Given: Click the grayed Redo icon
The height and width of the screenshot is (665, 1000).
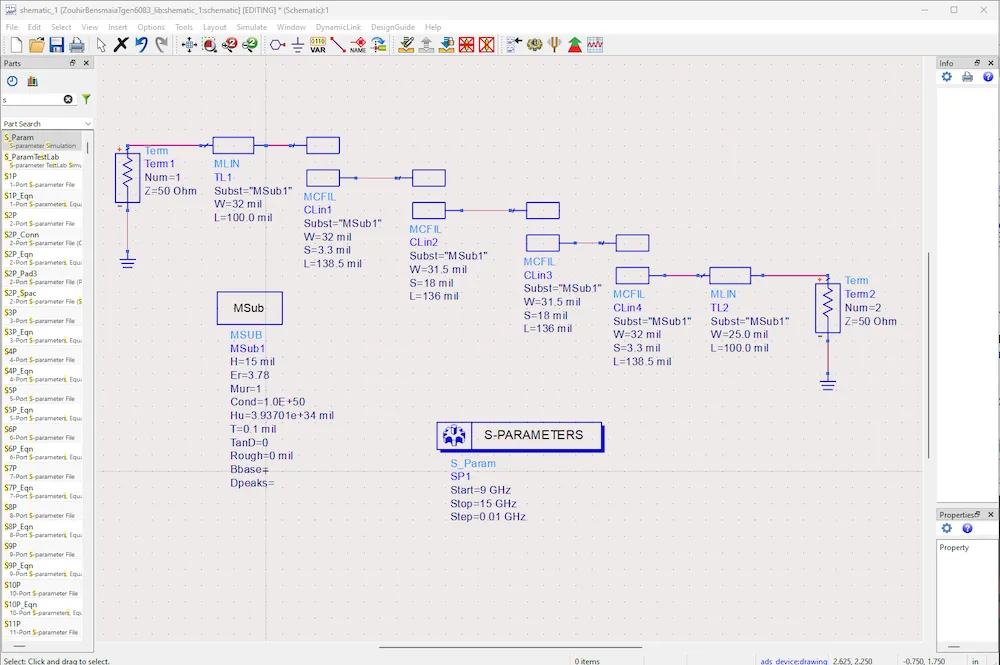Looking at the screenshot, I should [161, 45].
